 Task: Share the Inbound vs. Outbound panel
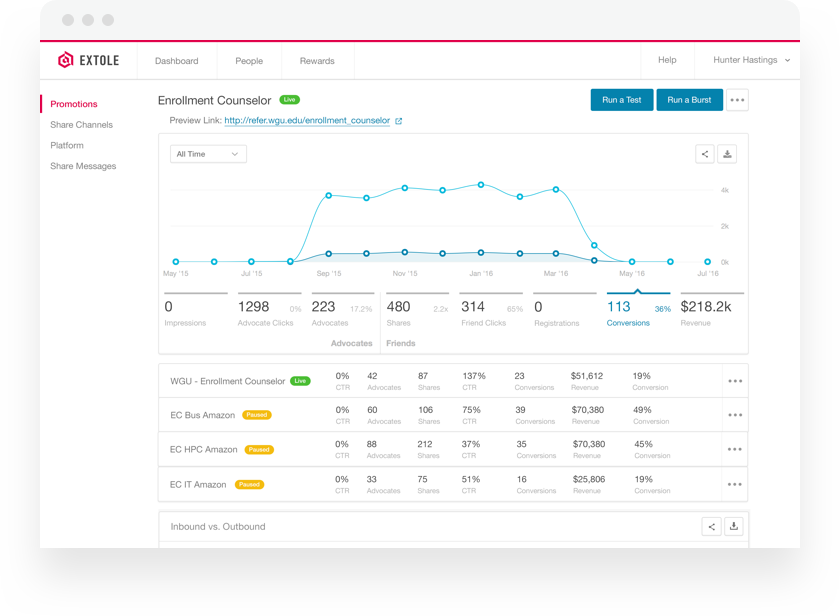tap(712, 526)
